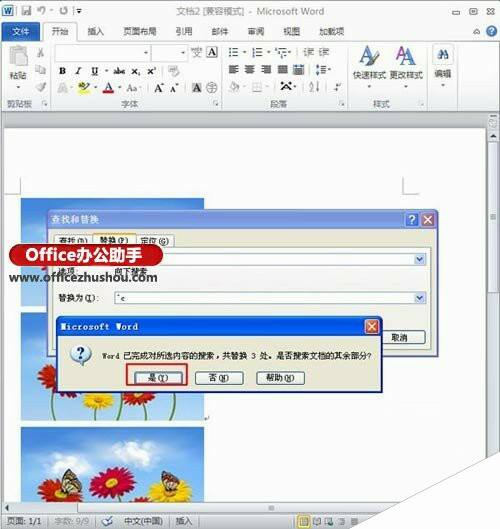
Task: Click No button in Microsoft Word dialog
Action: pyautogui.click(x=219, y=378)
